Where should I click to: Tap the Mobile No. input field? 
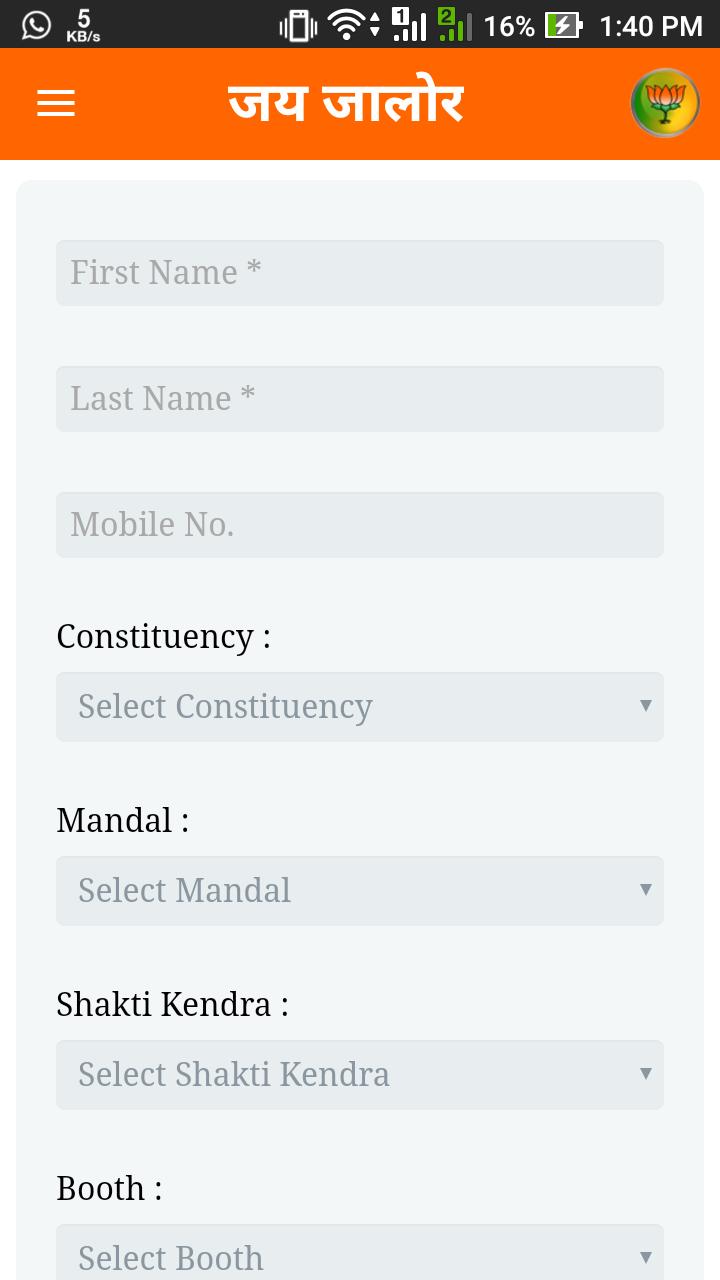tap(360, 525)
